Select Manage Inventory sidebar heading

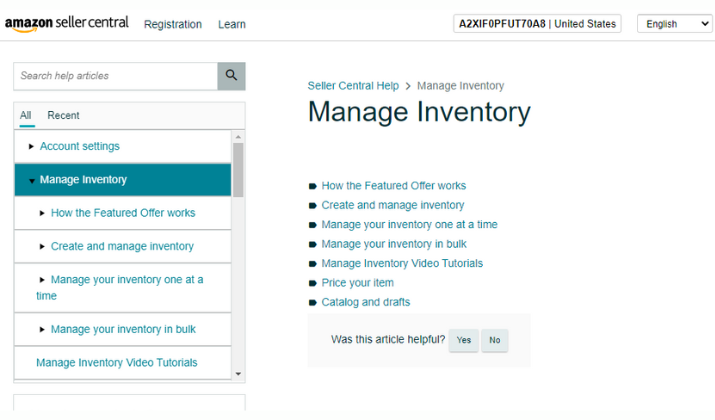pyautogui.click(x=83, y=180)
